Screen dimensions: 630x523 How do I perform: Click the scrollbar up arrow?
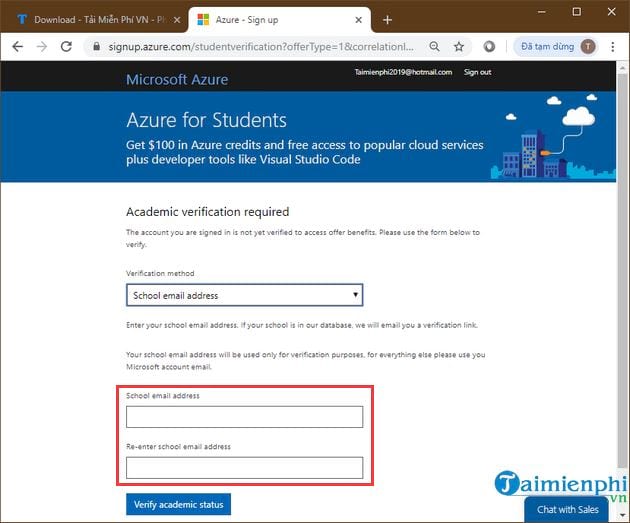622,67
